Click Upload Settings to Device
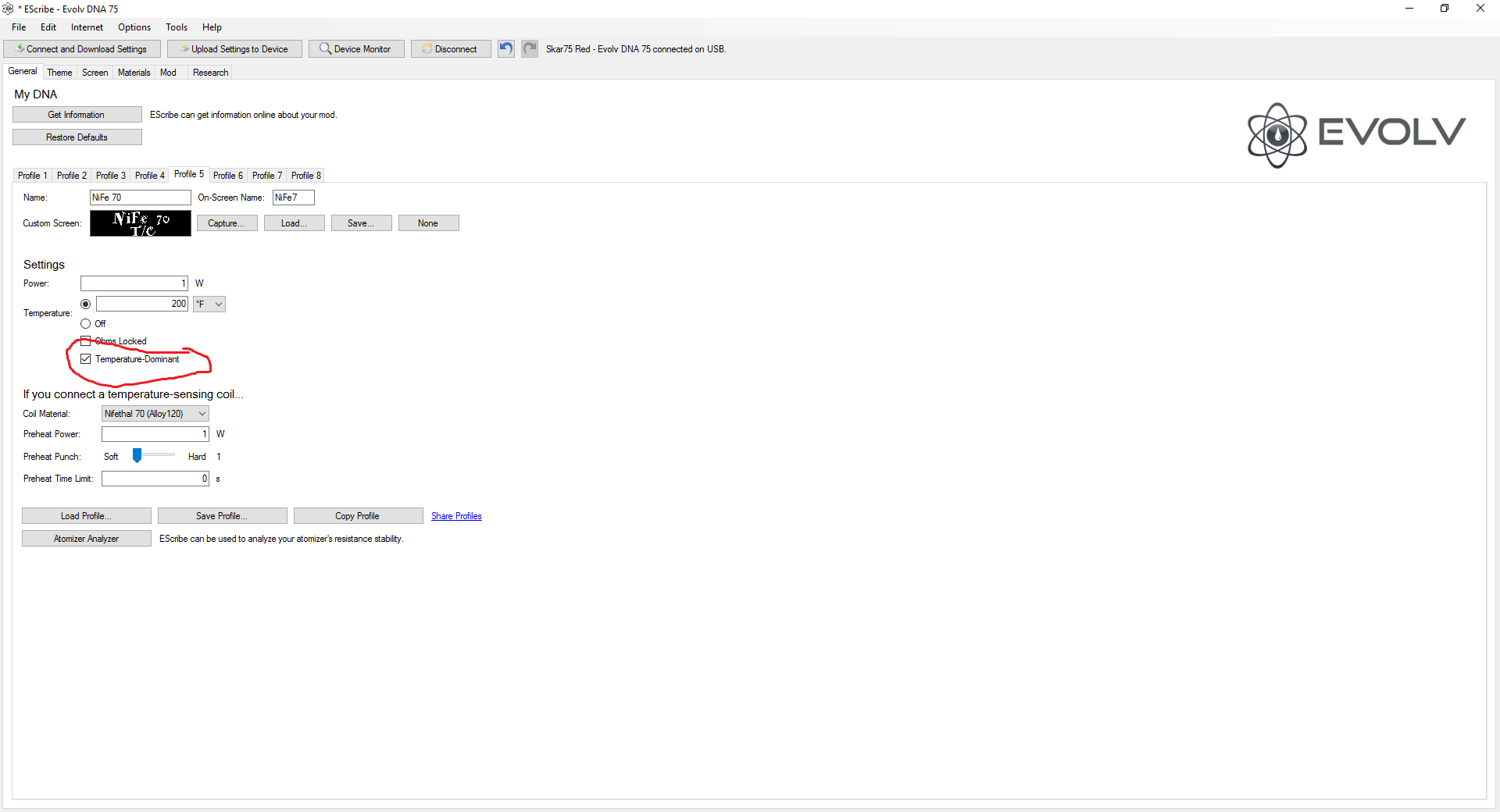The image size is (1500, 812). point(234,49)
